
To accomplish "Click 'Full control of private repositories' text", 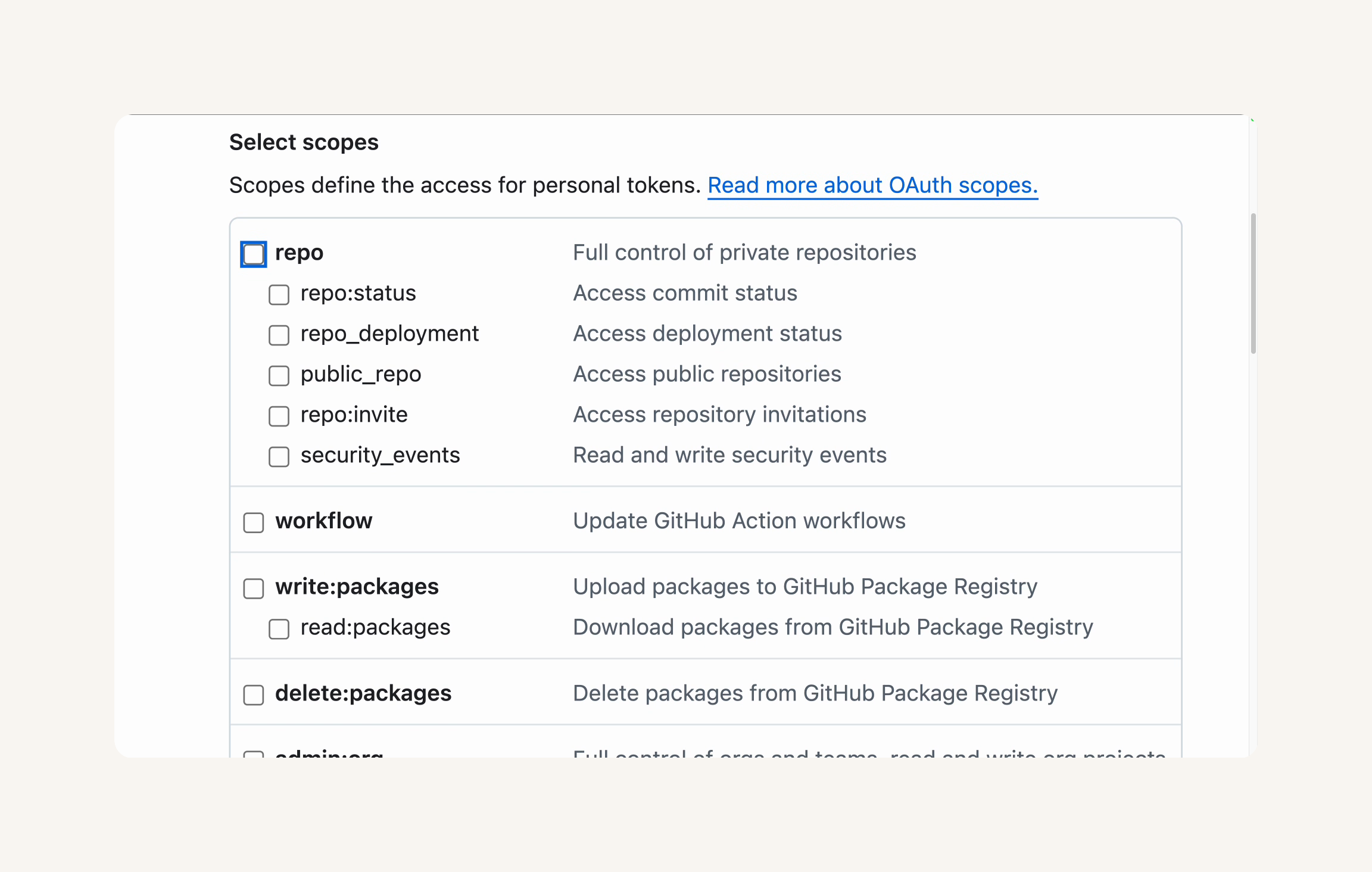I will [x=744, y=253].
